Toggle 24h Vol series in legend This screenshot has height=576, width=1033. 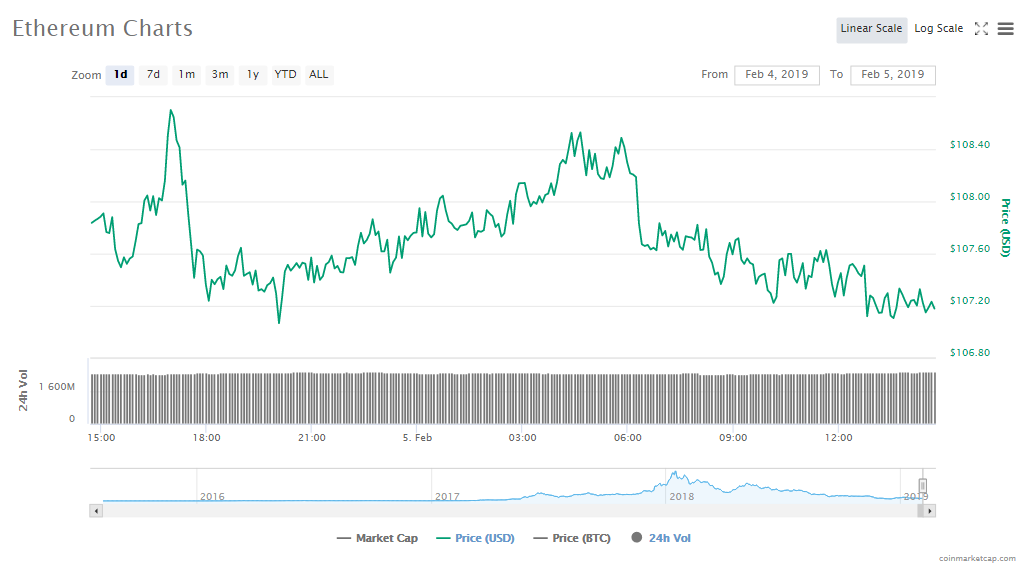tap(661, 538)
